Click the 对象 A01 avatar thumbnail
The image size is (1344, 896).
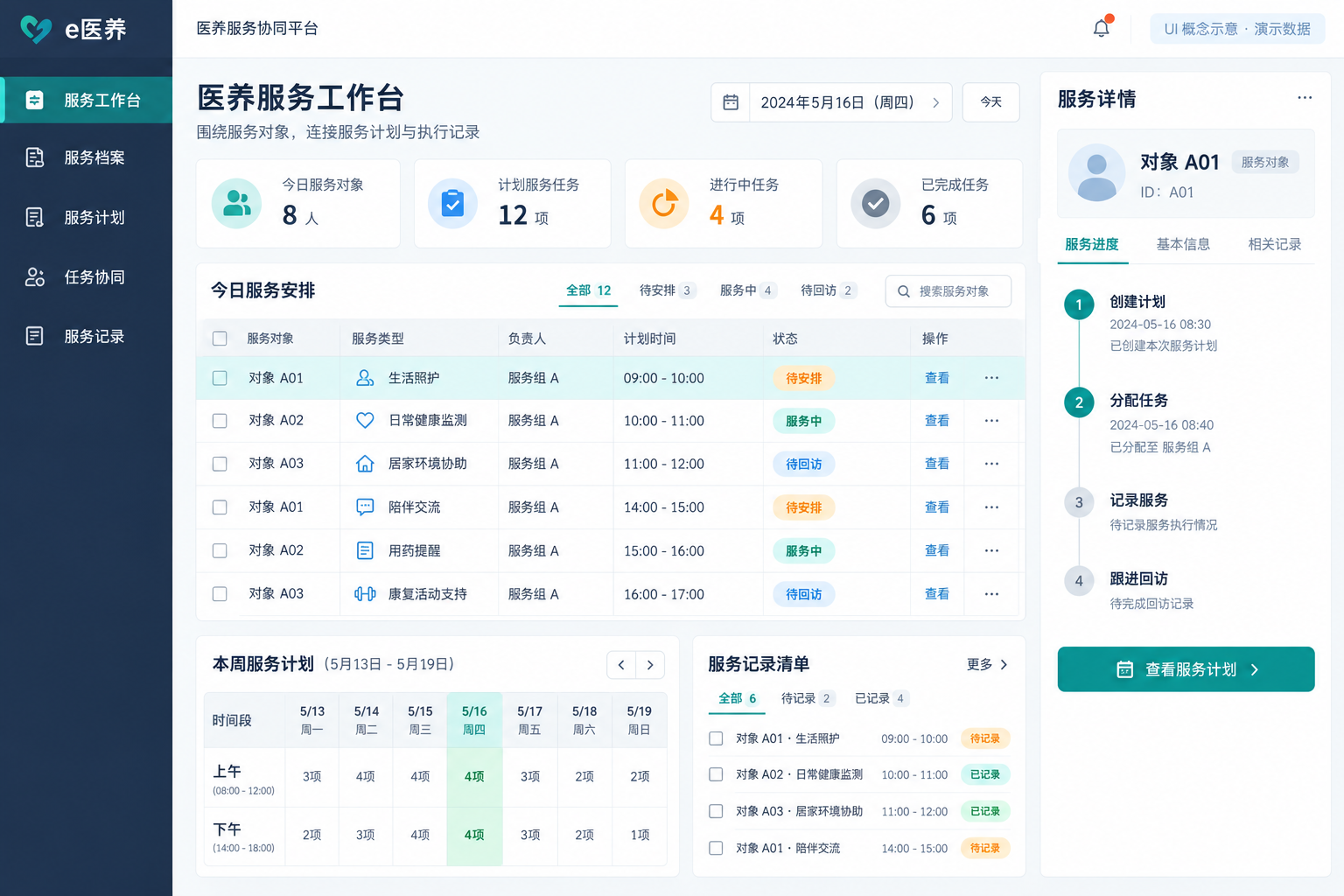point(1096,173)
